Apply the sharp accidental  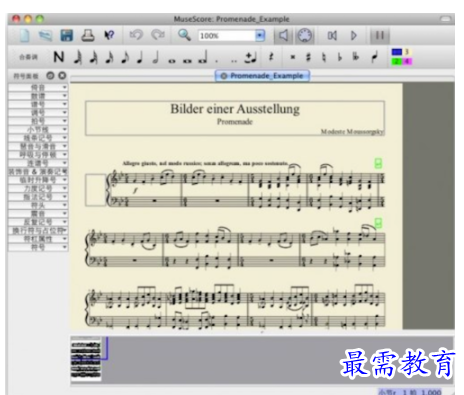point(308,57)
